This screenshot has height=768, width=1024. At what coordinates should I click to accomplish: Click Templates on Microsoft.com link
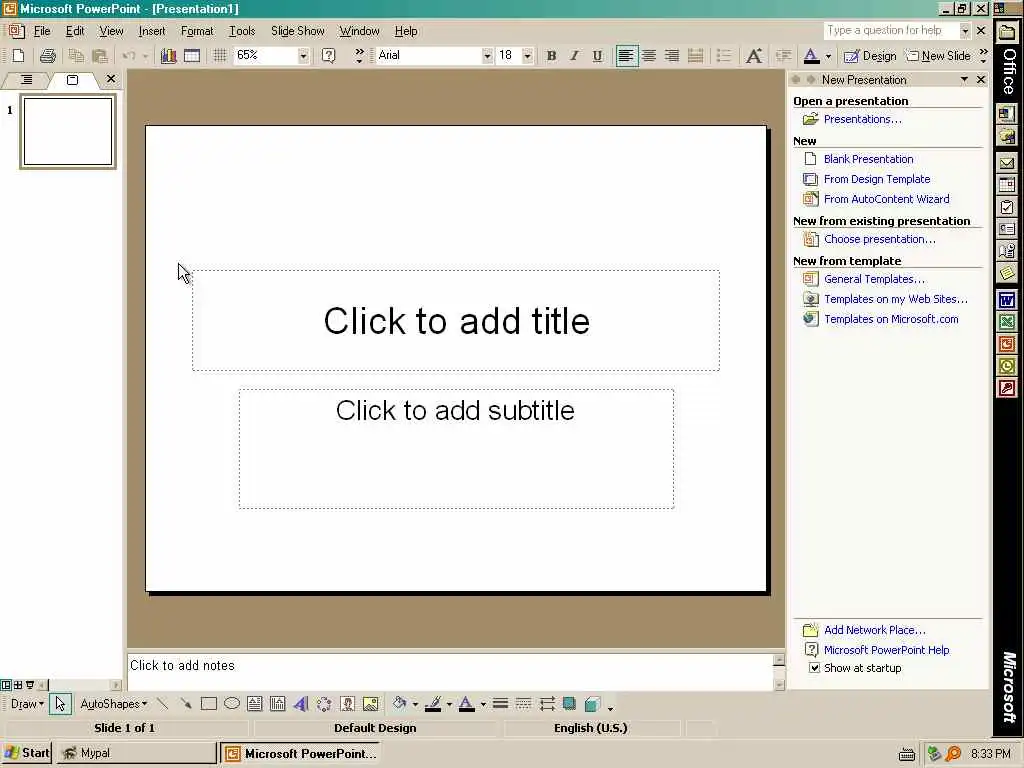(891, 319)
